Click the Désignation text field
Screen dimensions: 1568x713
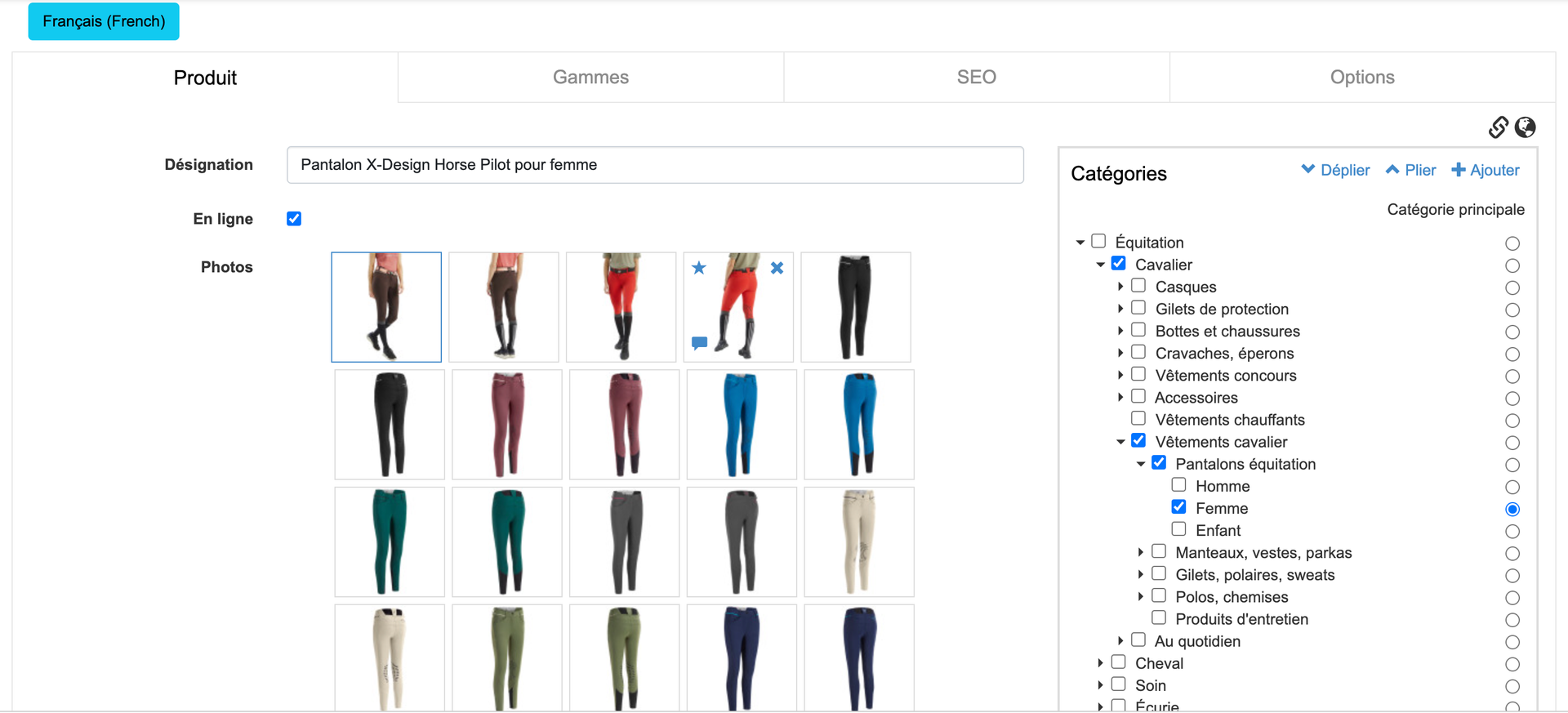[x=655, y=165]
